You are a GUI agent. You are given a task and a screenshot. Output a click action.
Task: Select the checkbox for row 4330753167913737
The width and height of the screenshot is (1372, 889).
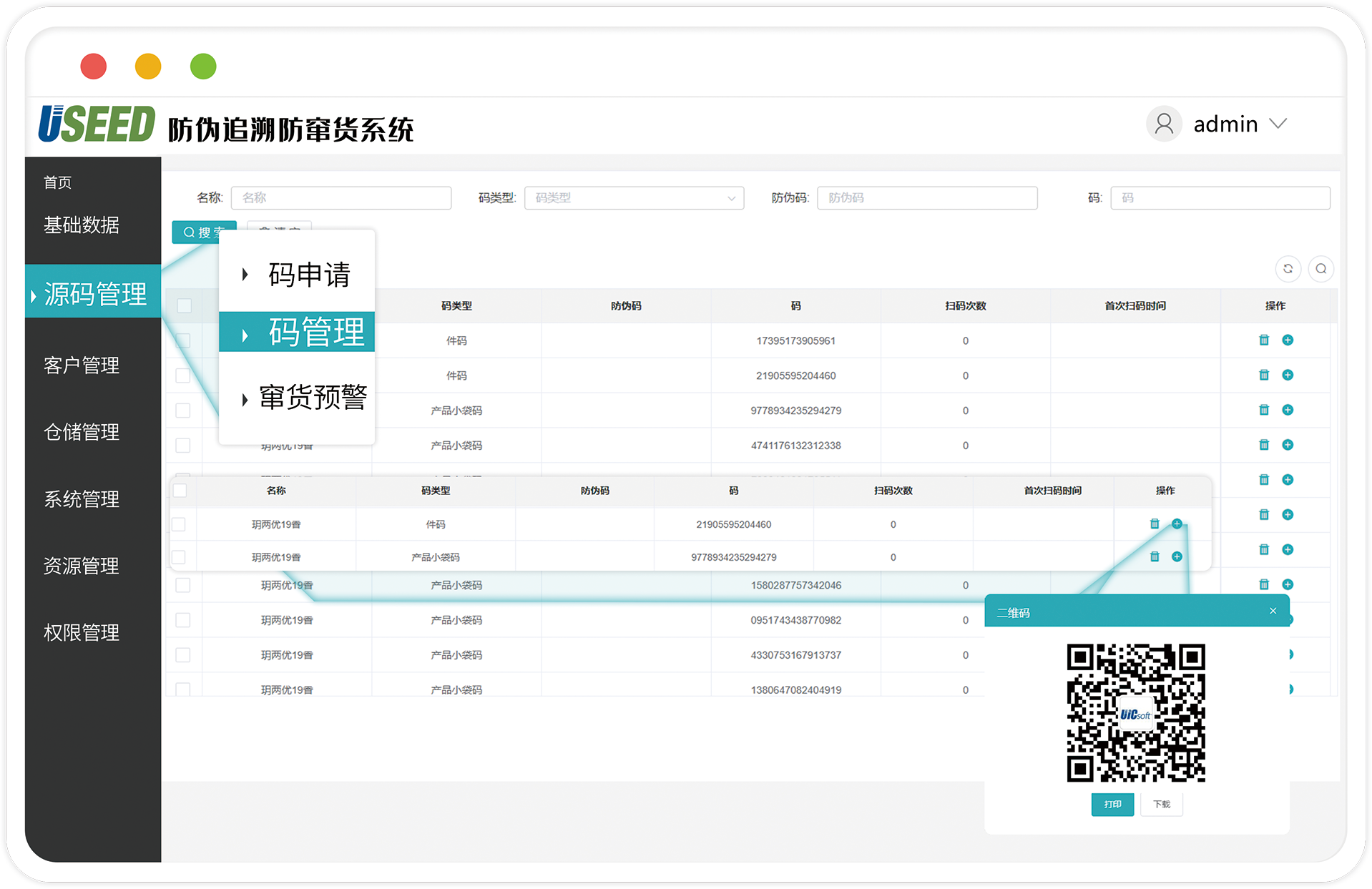pos(183,655)
